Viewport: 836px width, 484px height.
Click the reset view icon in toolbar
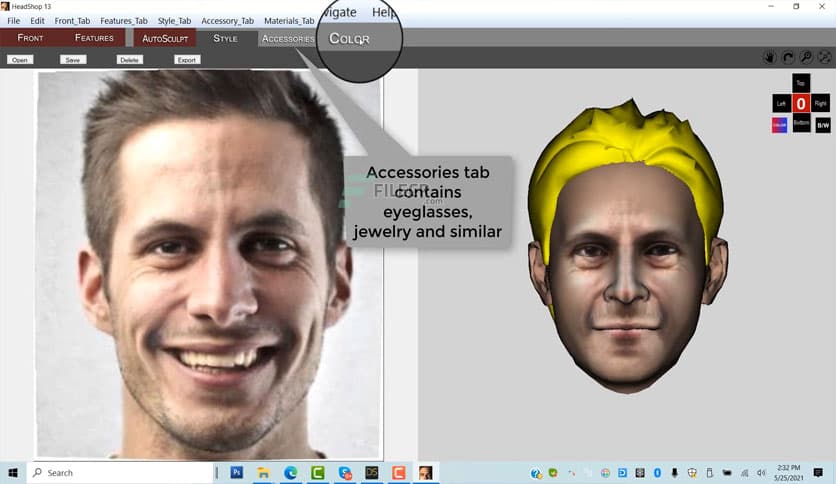[824, 59]
